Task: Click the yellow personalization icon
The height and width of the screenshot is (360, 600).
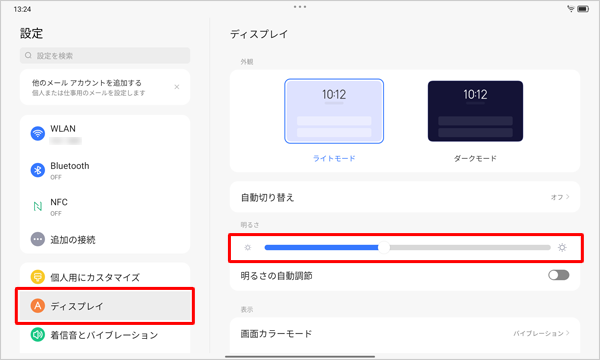Action: (38, 277)
